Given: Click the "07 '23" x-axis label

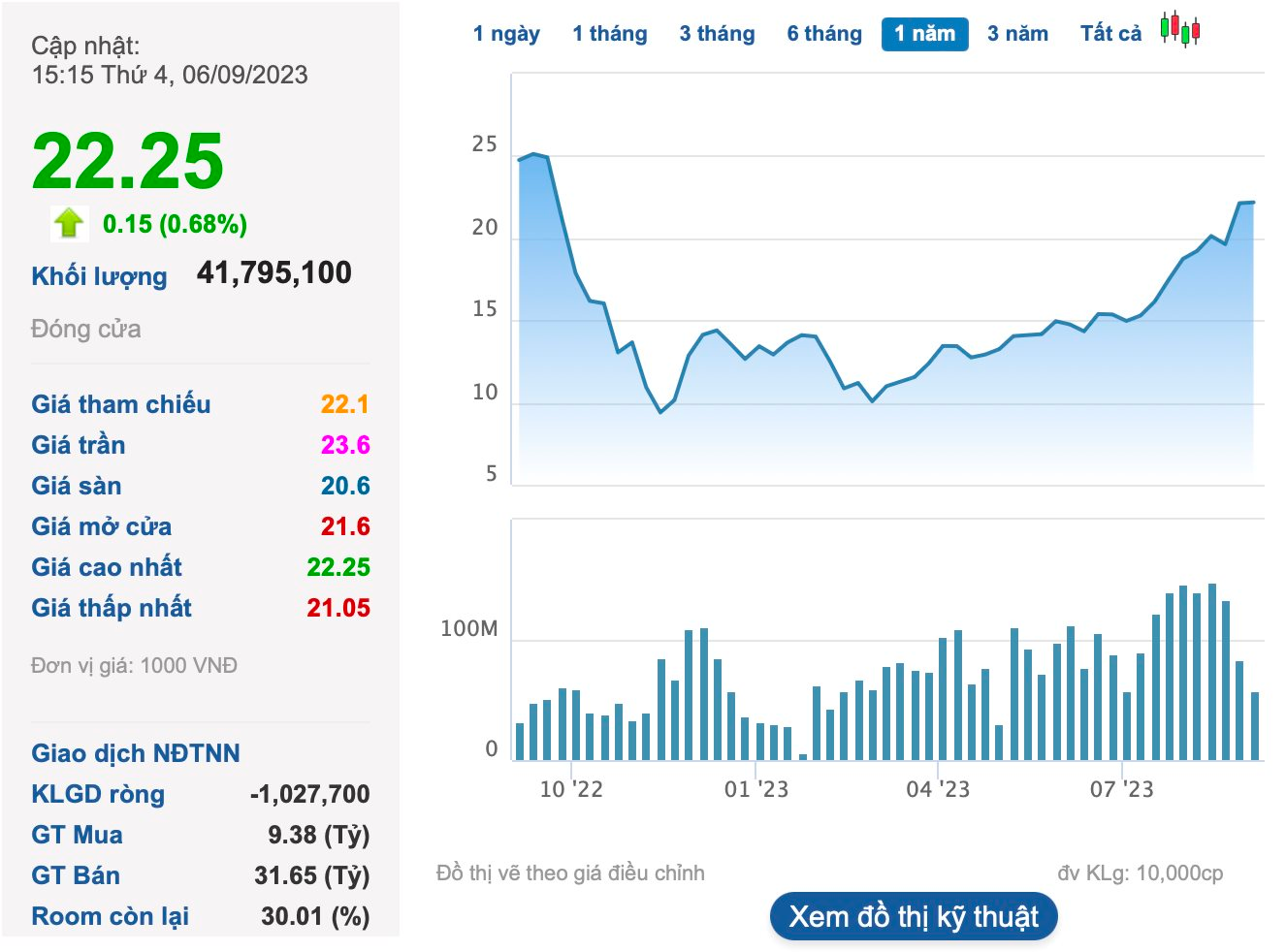Looking at the screenshot, I should [1122, 789].
